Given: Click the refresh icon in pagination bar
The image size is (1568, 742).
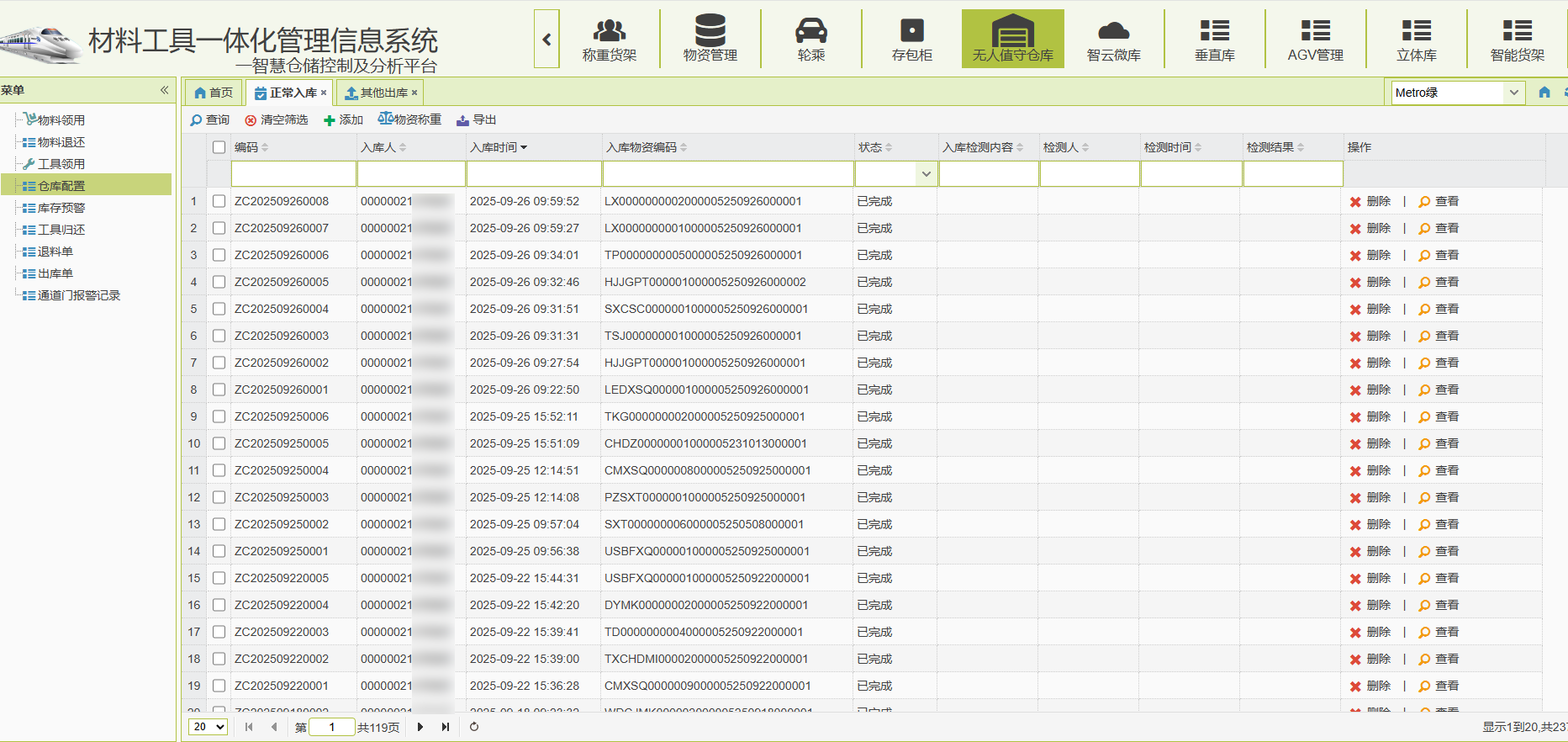Looking at the screenshot, I should tap(474, 727).
